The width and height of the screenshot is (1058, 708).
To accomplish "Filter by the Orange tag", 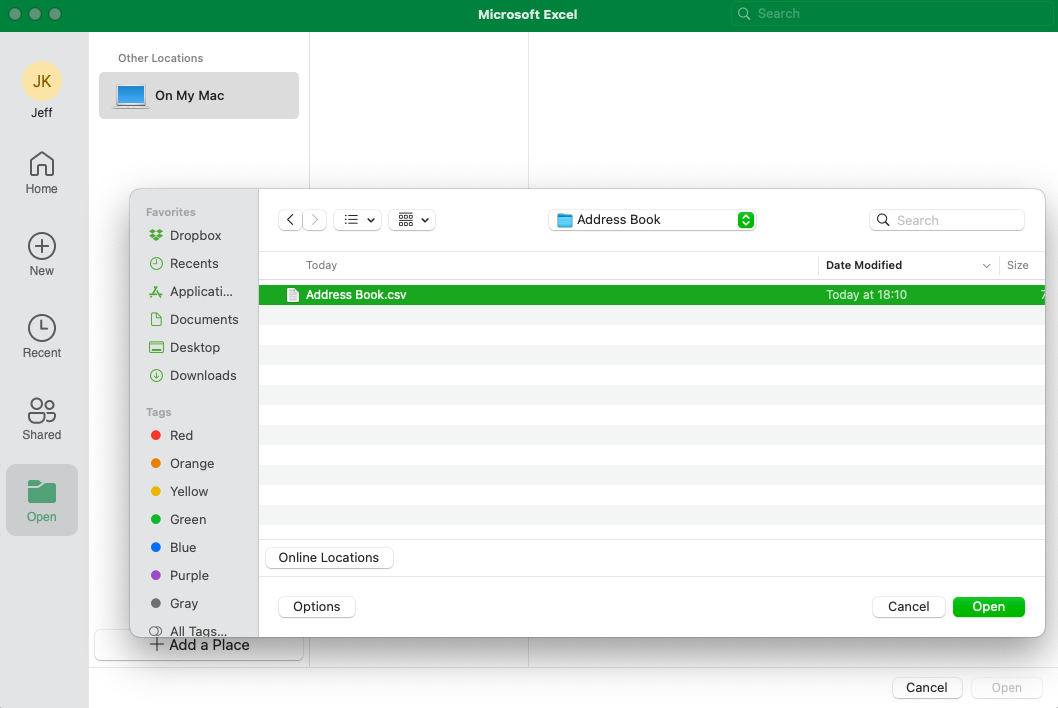I will [x=182, y=464].
